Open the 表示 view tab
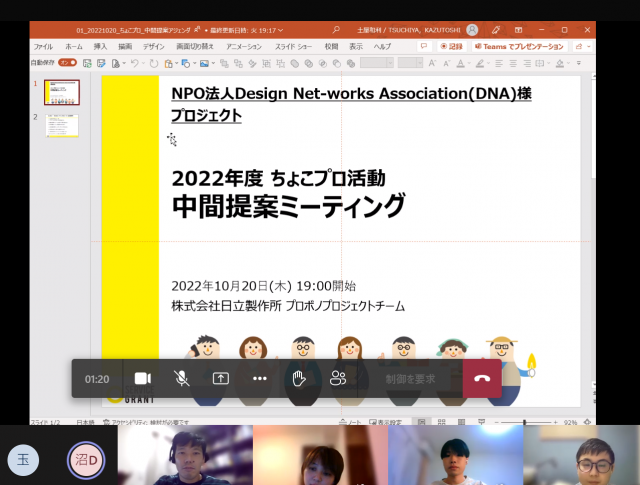This screenshot has width=640, height=485. tap(356, 47)
